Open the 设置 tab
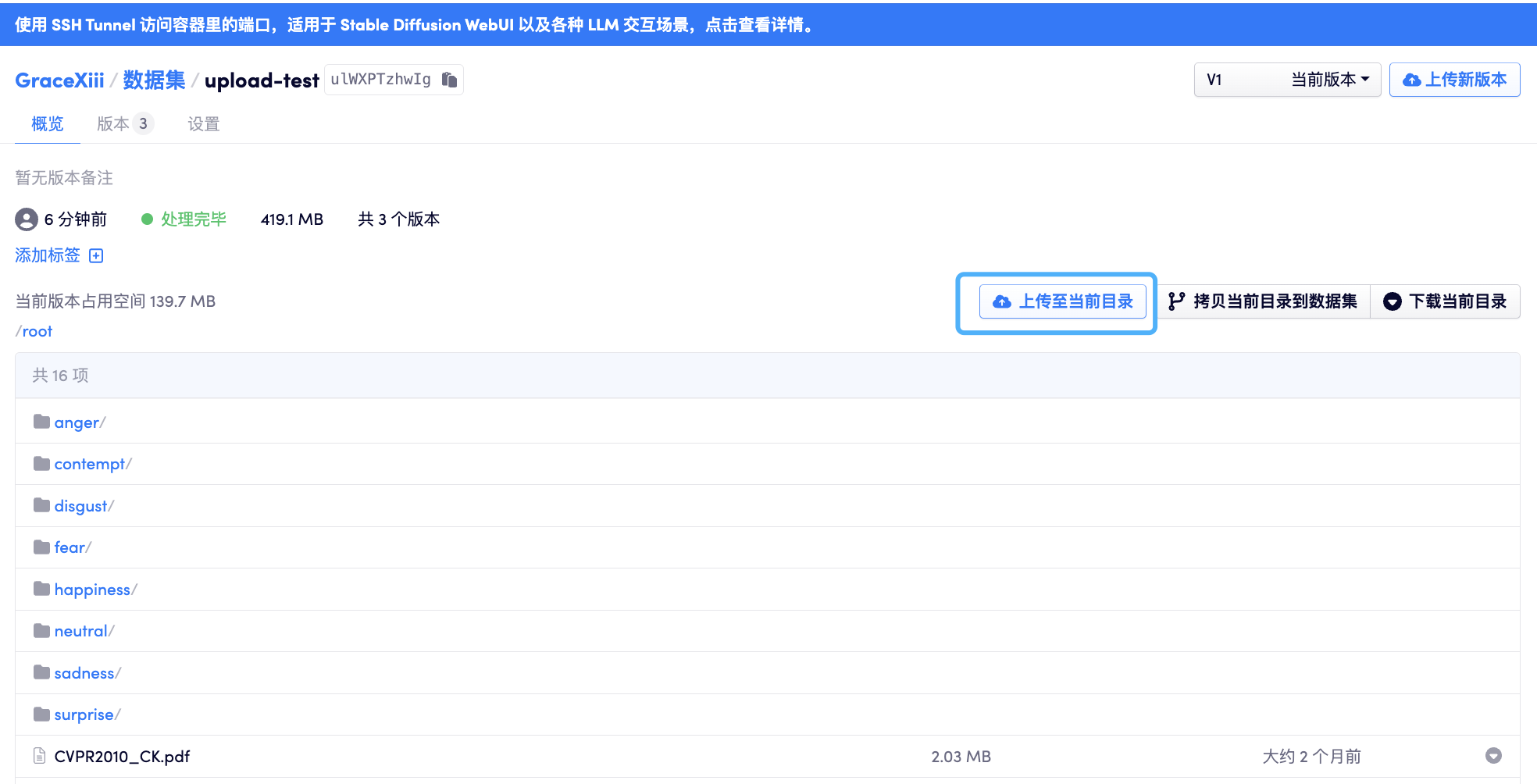This screenshot has width=1537, height=784. (203, 124)
